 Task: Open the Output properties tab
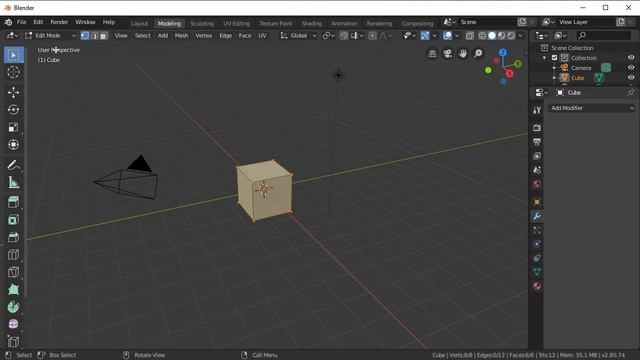(x=537, y=142)
